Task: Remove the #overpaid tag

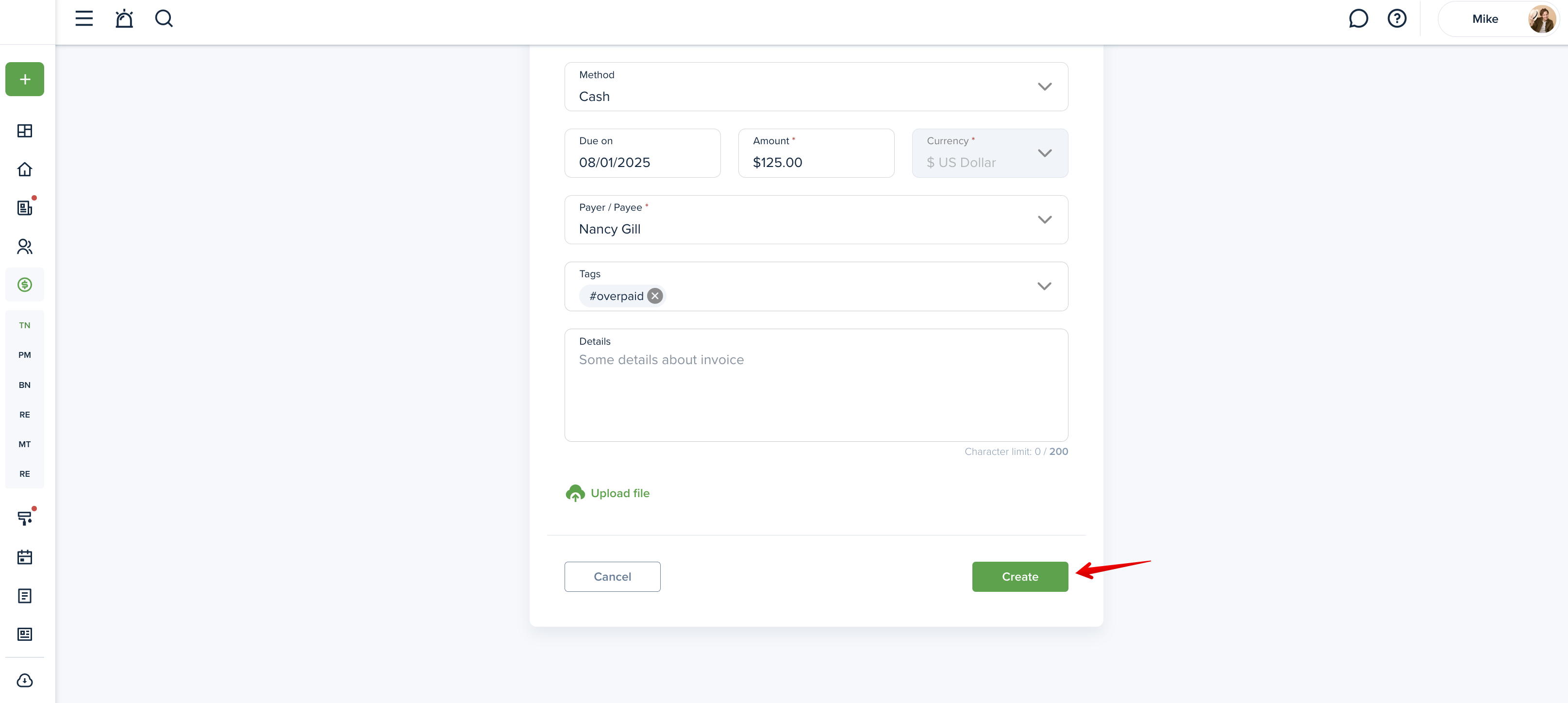Action: [655, 297]
